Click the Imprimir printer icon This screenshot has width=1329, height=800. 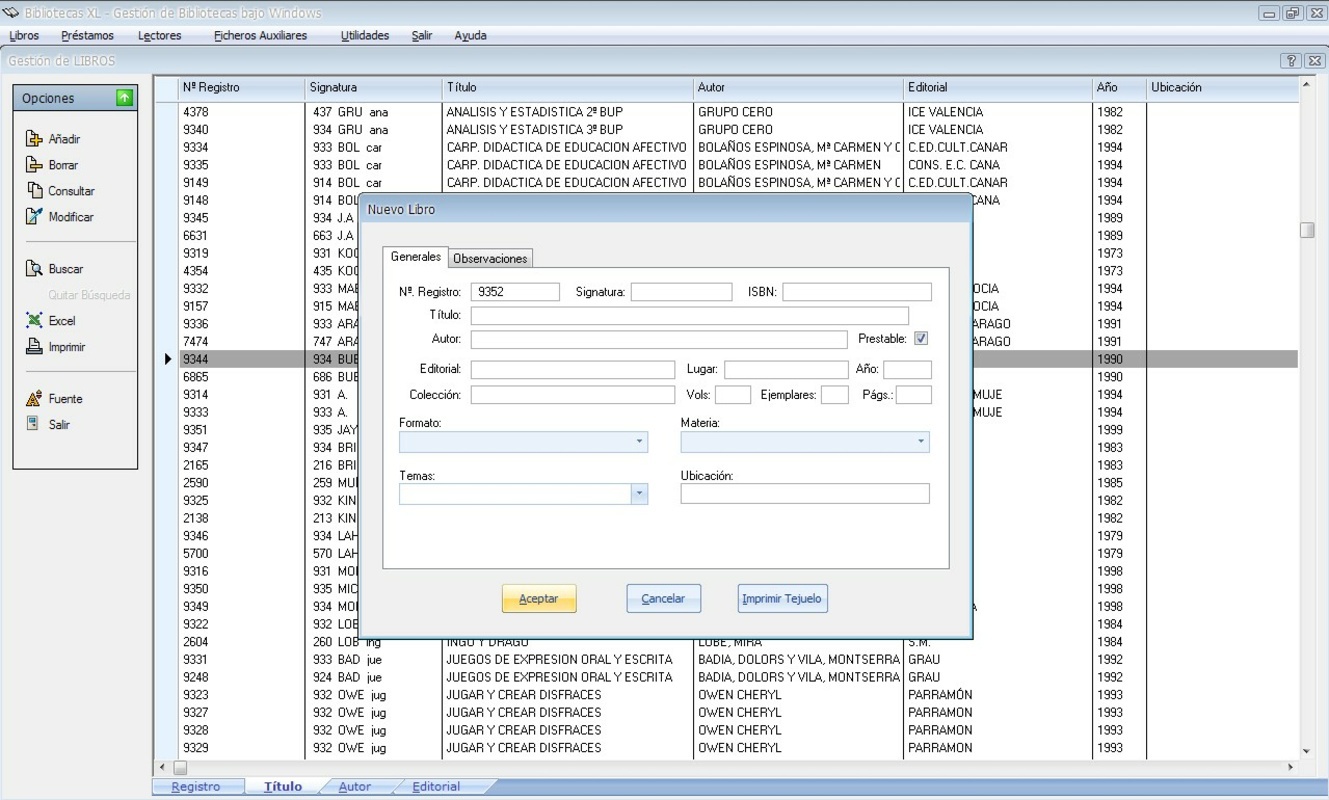[33, 347]
